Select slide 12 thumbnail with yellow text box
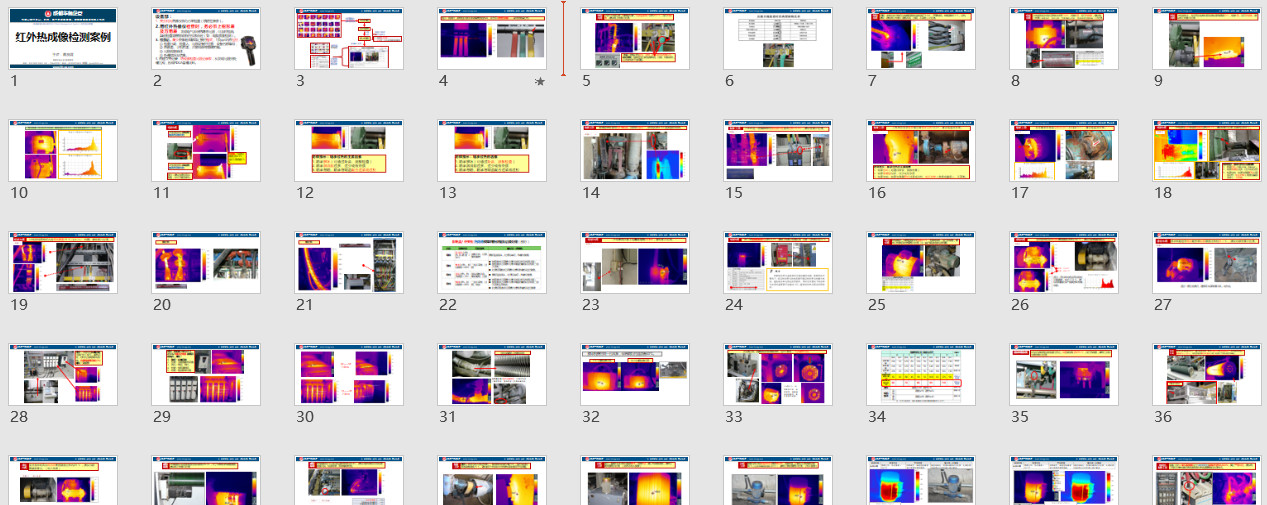The width and height of the screenshot is (1267, 505). click(x=349, y=151)
